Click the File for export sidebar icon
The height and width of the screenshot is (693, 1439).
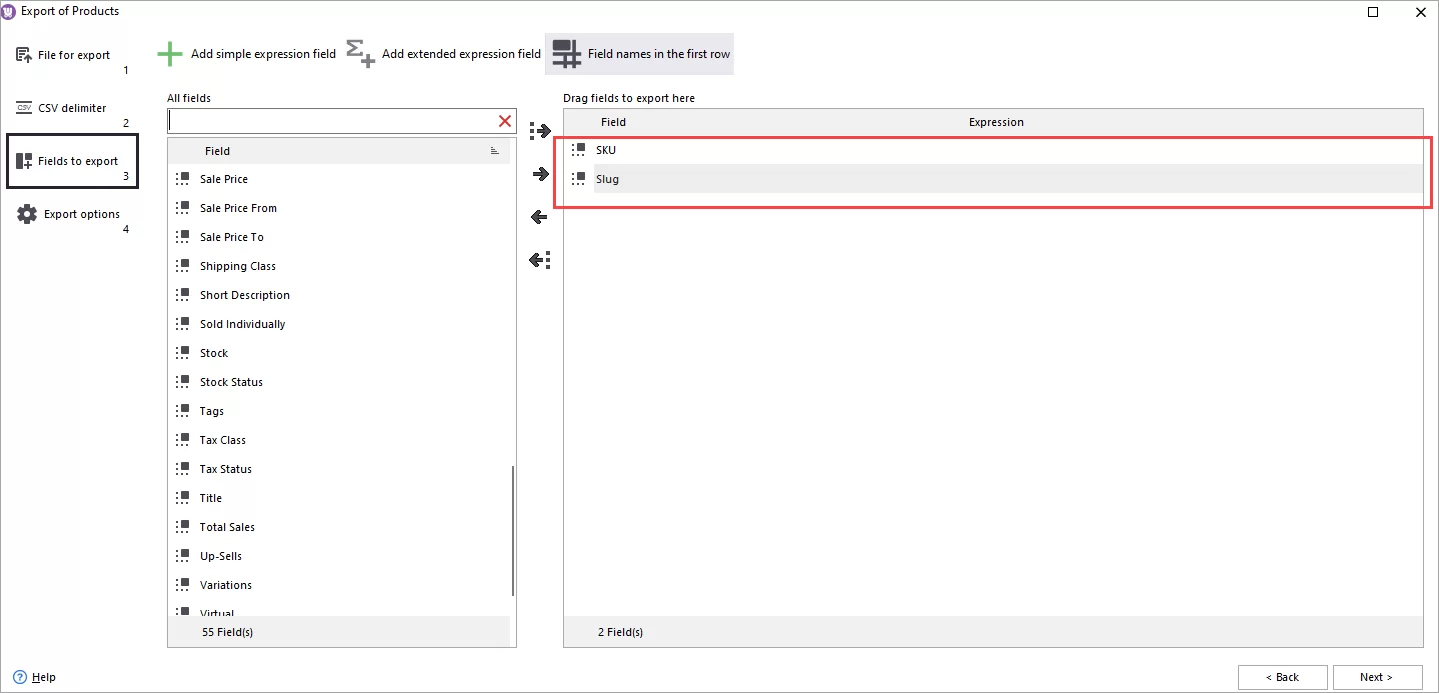pyautogui.click(x=22, y=54)
